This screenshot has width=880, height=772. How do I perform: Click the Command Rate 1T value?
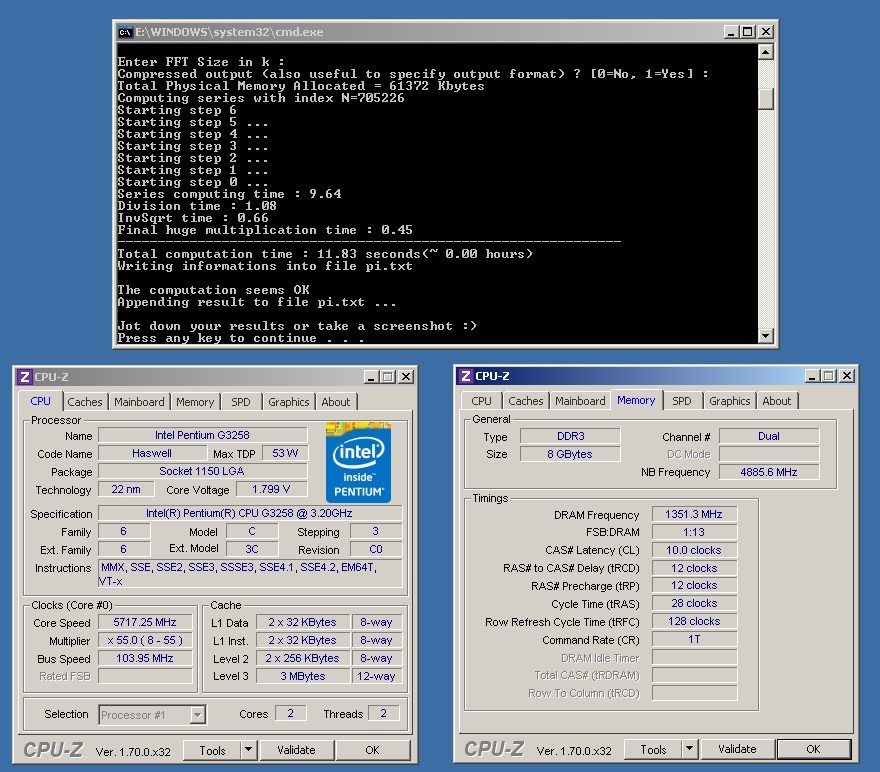[x=694, y=639]
